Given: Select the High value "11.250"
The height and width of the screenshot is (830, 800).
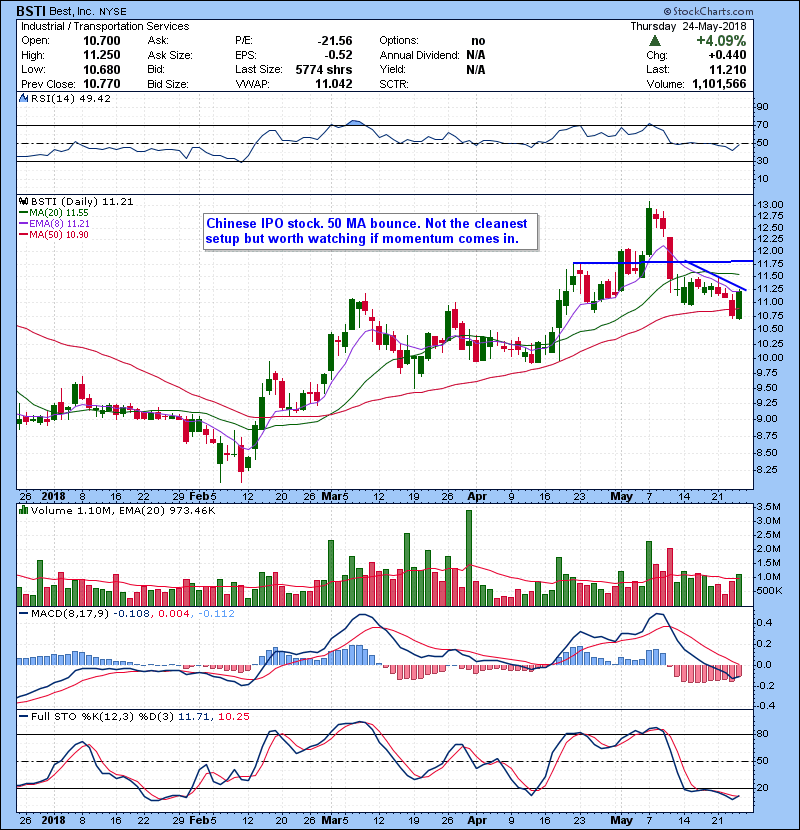Looking at the screenshot, I should point(102,55).
